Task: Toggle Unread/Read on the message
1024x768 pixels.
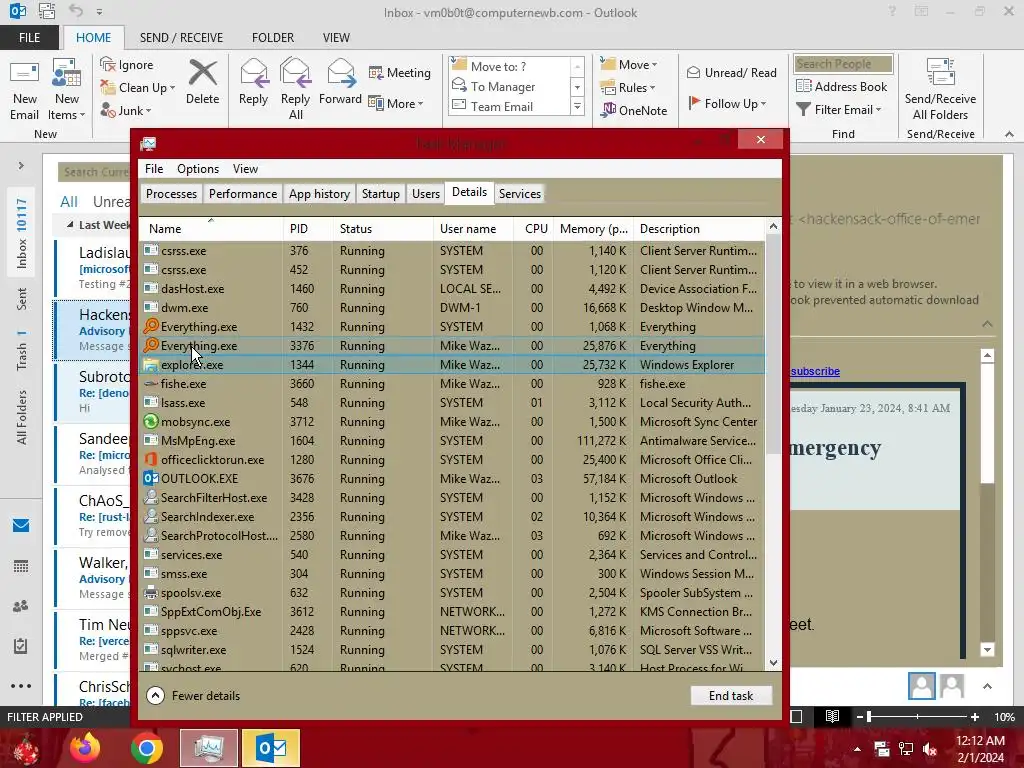Action: 731,72
